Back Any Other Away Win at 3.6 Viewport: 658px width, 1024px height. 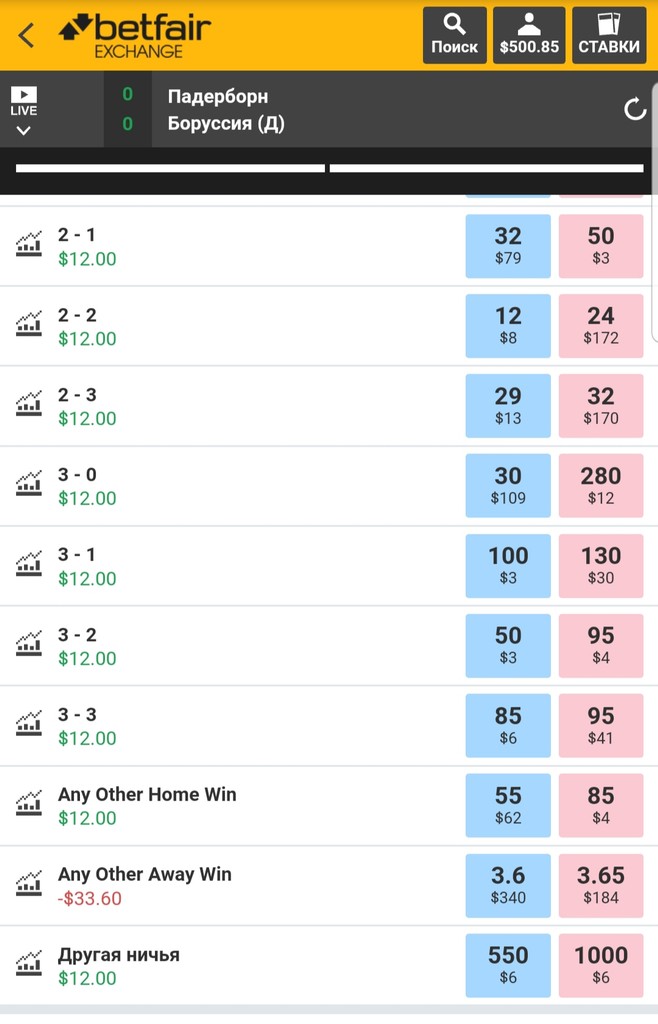tap(508, 885)
